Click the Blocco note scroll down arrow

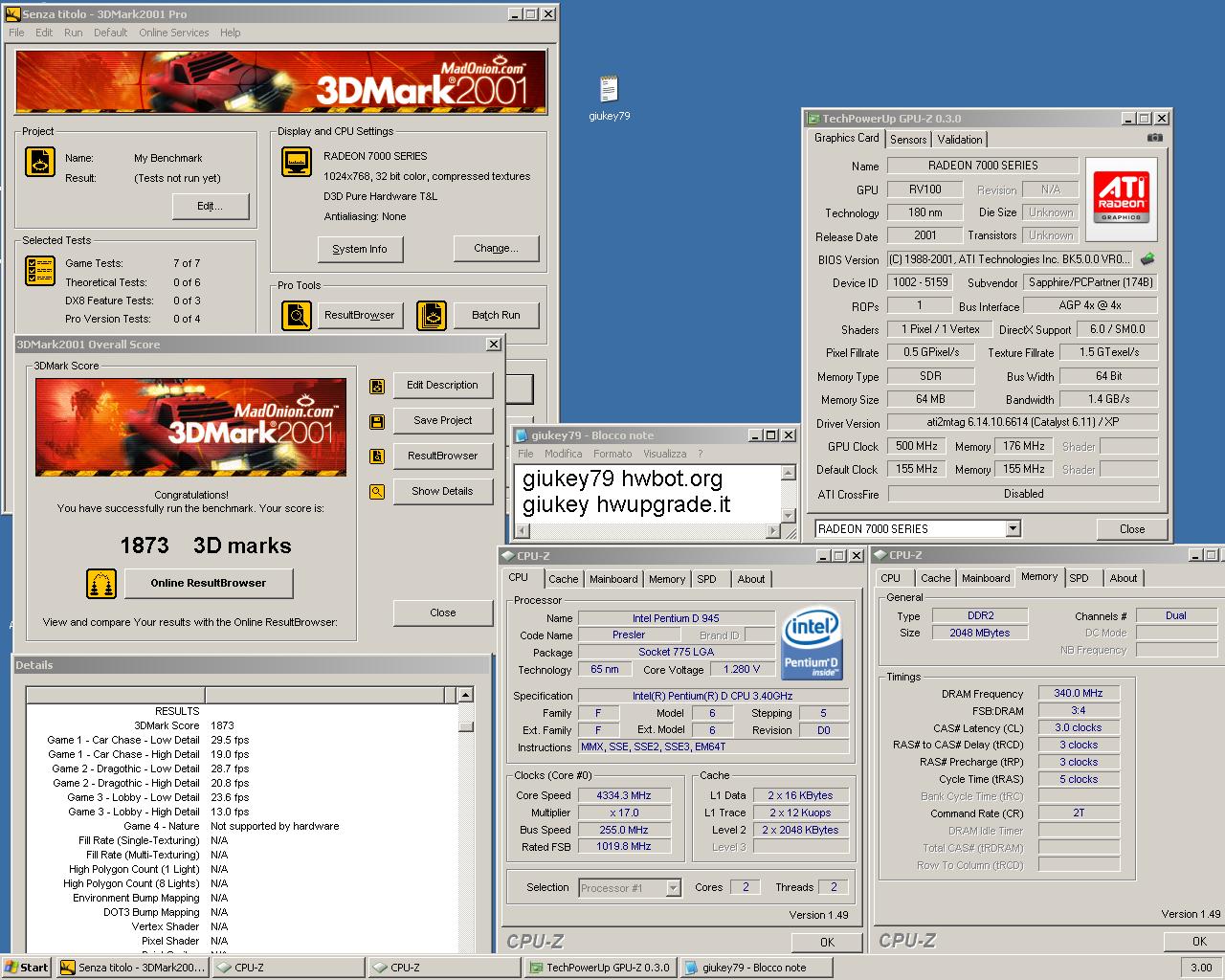pos(789,516)
